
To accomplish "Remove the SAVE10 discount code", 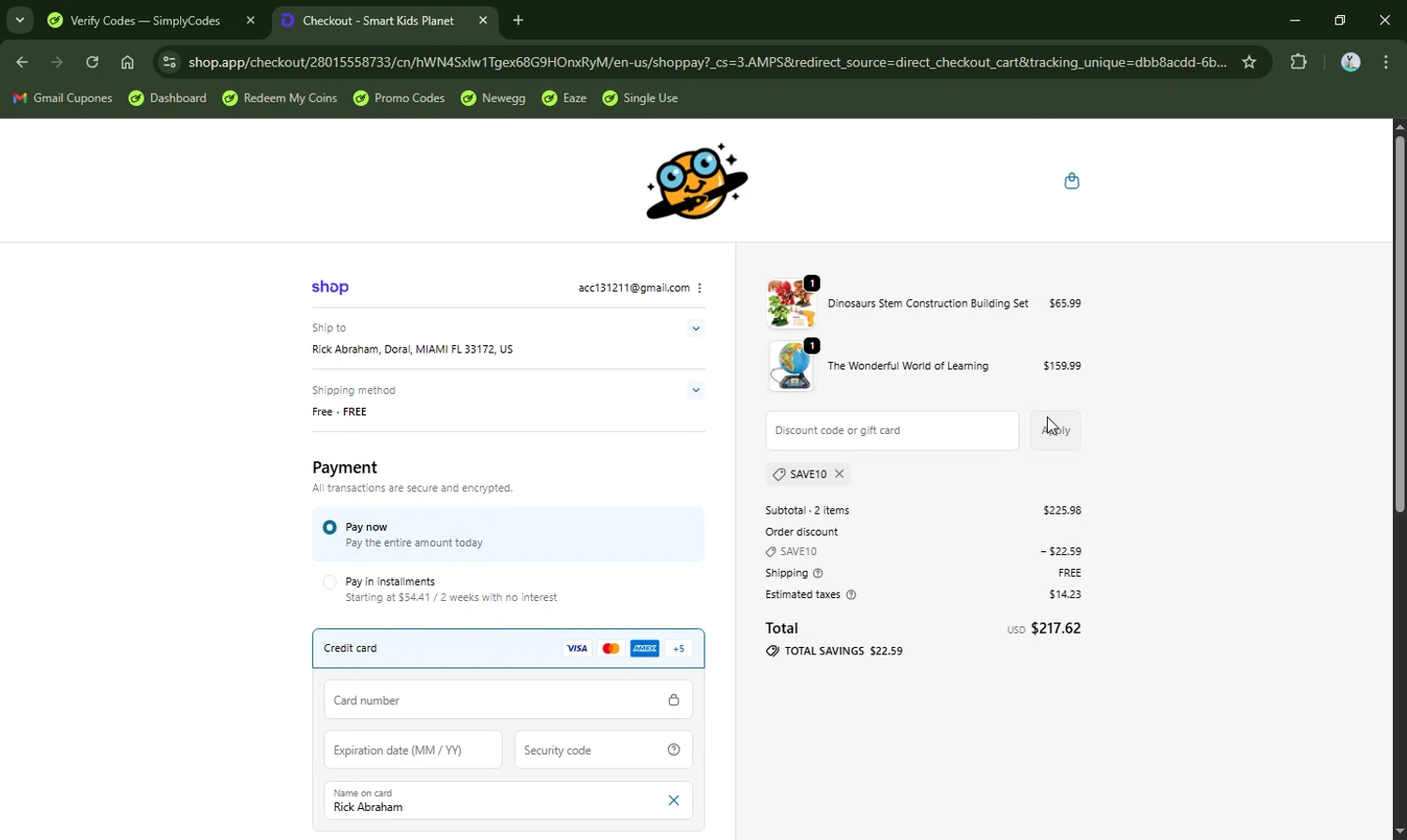I will (840, 474).
